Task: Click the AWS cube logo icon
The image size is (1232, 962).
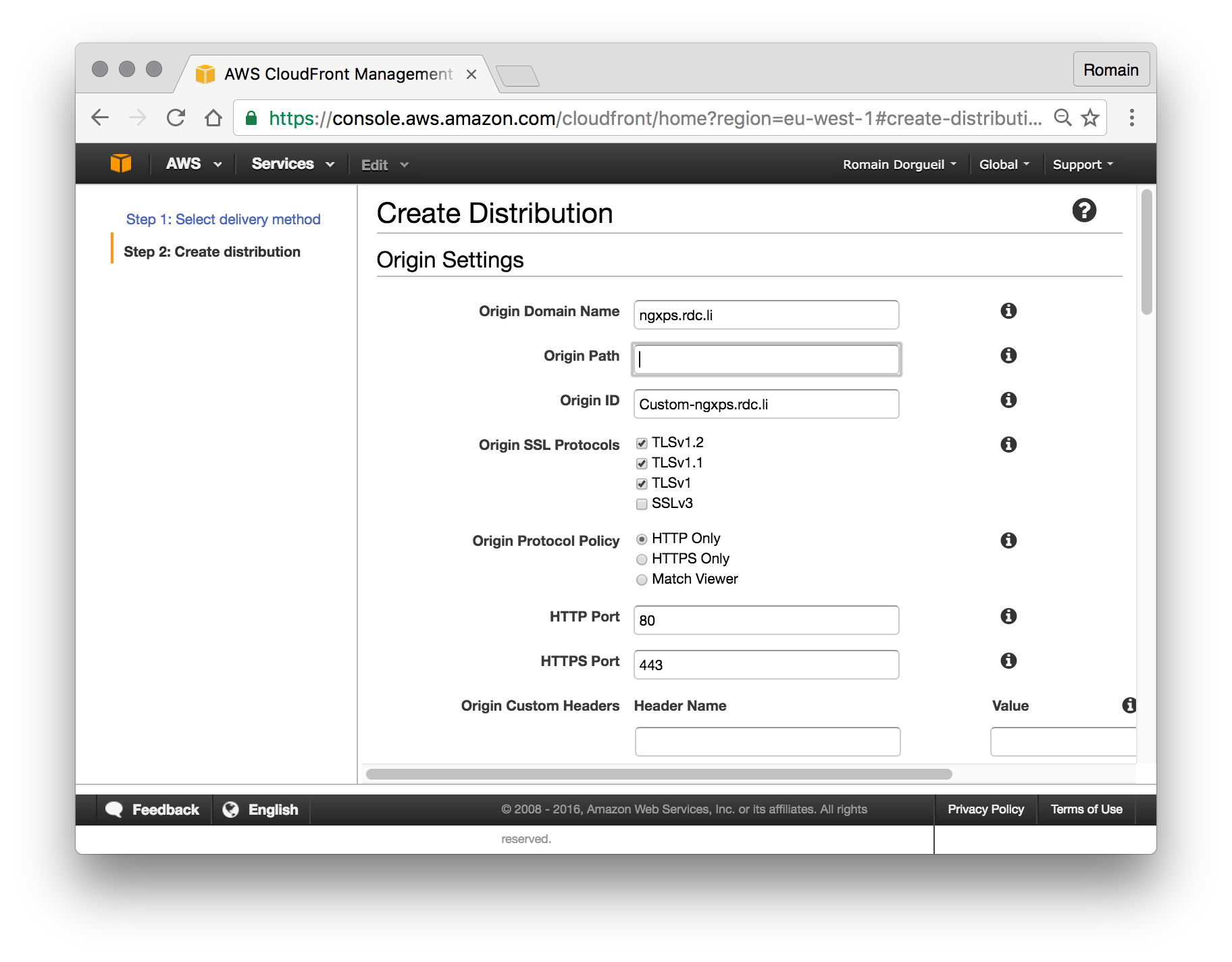Action: 120,163
